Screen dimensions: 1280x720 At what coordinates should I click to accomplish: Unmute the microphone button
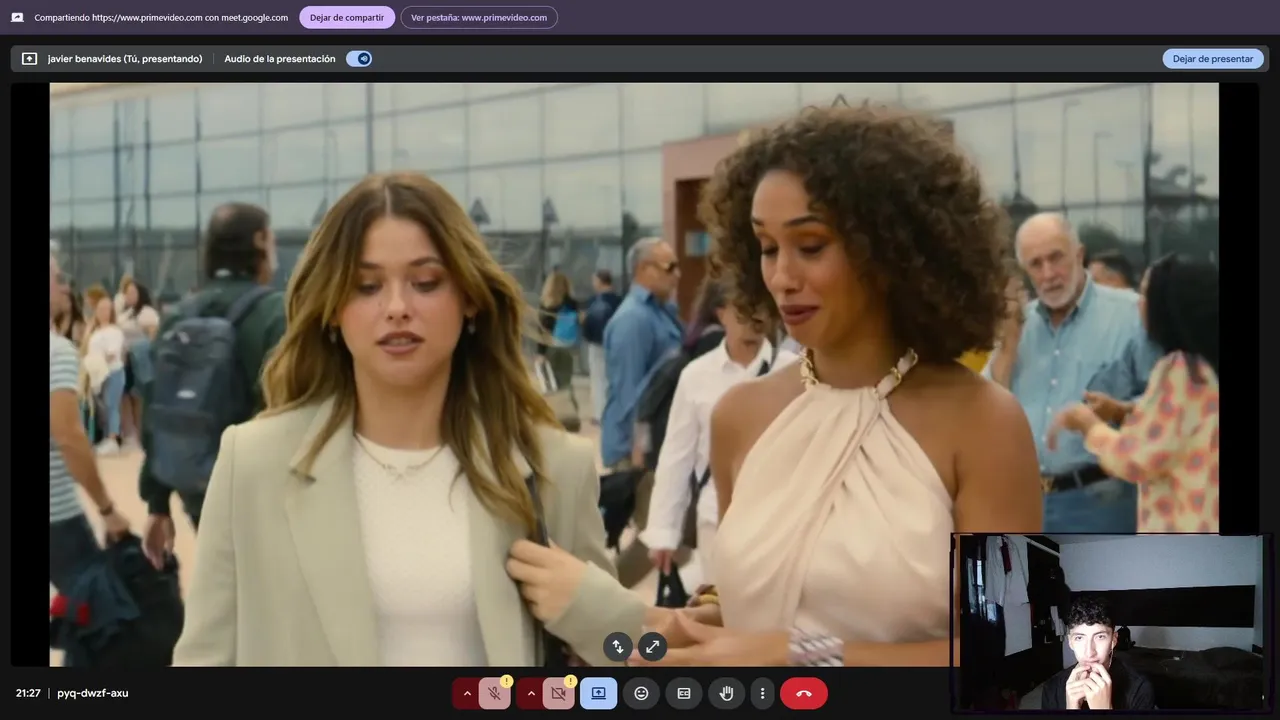[494, 693]
